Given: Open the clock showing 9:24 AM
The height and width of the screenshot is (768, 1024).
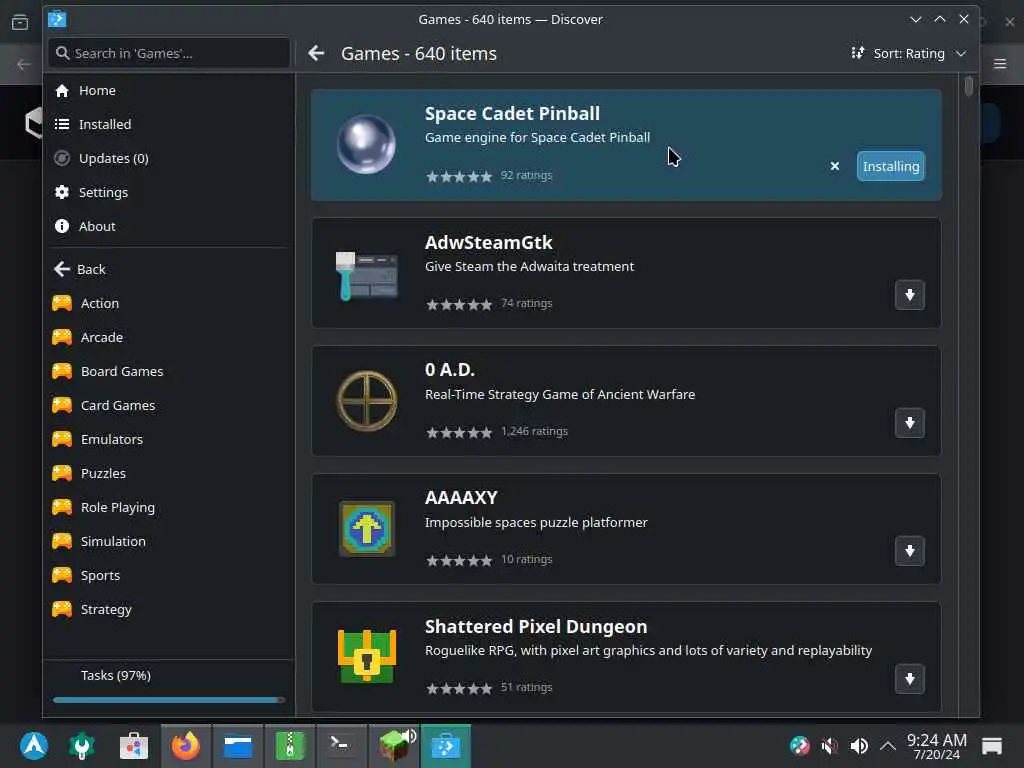Looking at the screenshot, I should (x=936, y=746).
